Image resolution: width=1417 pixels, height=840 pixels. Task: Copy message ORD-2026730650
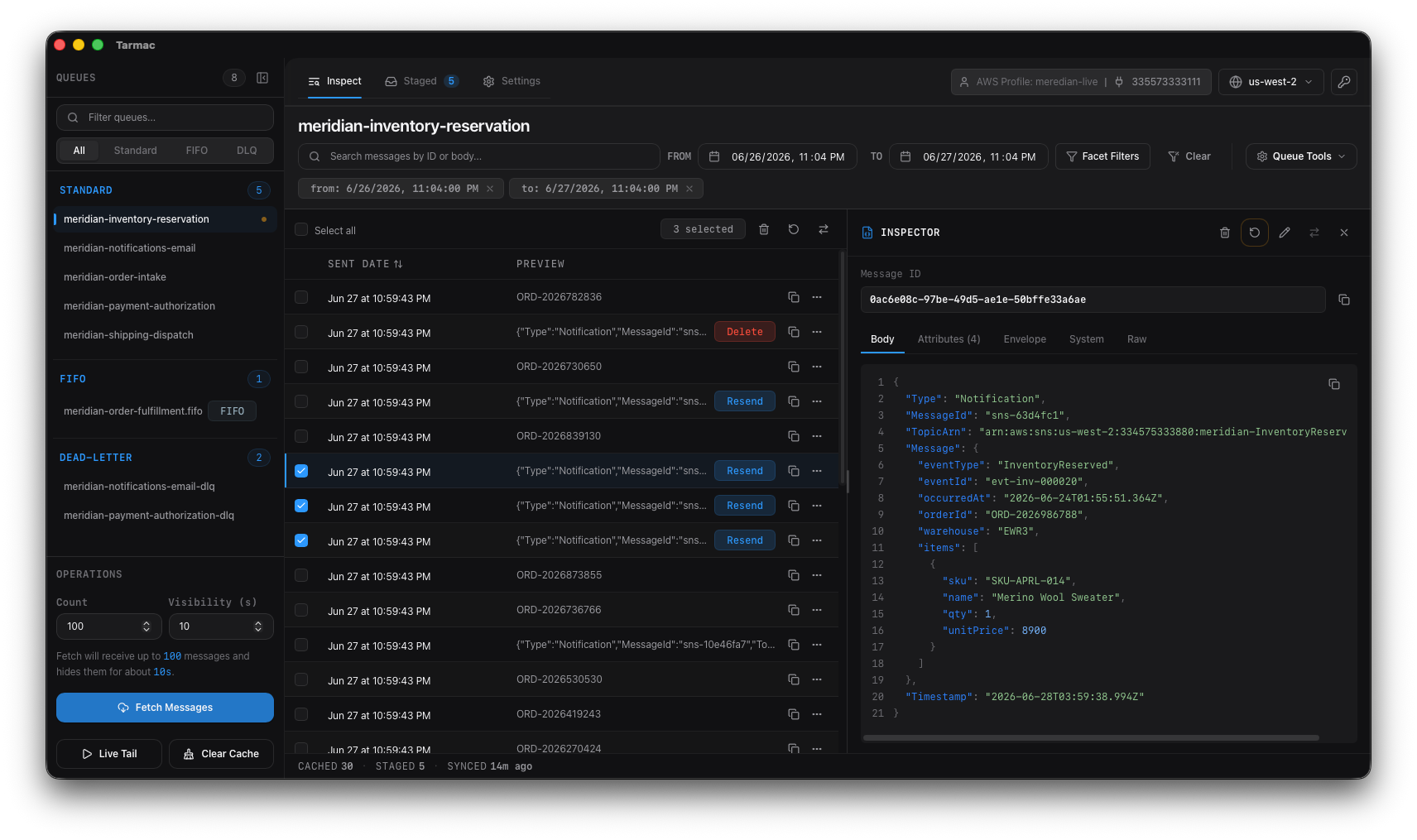(x=794, y=367)
